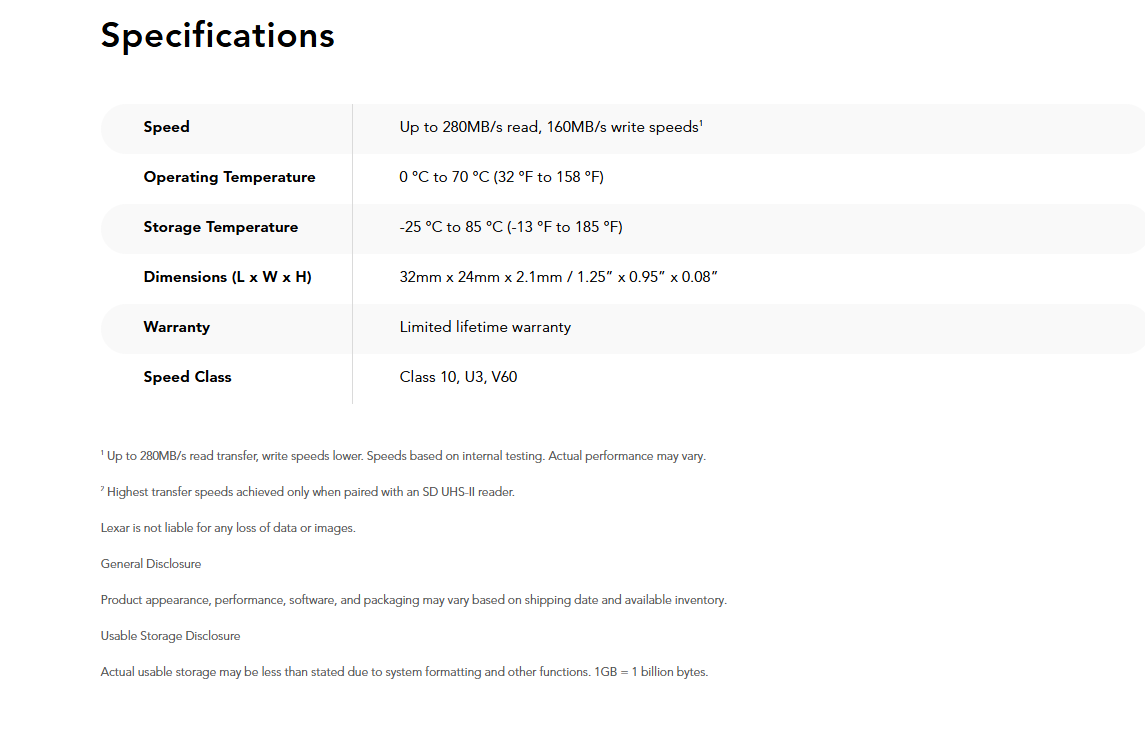This screenshot has height=731, width=1145.
Task: Click the Storage Temperature label
Action: (220, 227)
